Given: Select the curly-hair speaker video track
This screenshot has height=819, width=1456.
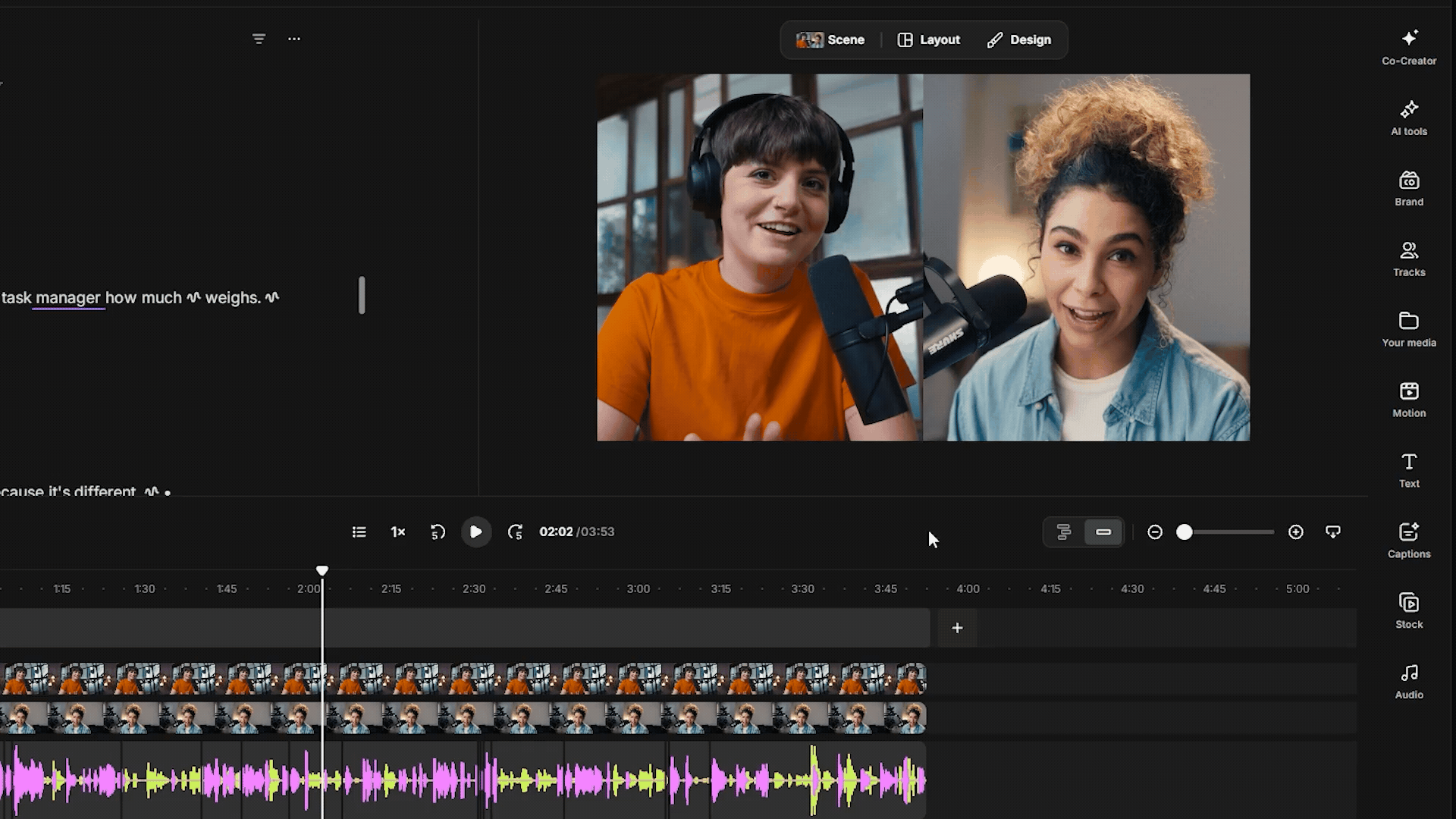Looking at the screenshot, I should coord(463,718).
